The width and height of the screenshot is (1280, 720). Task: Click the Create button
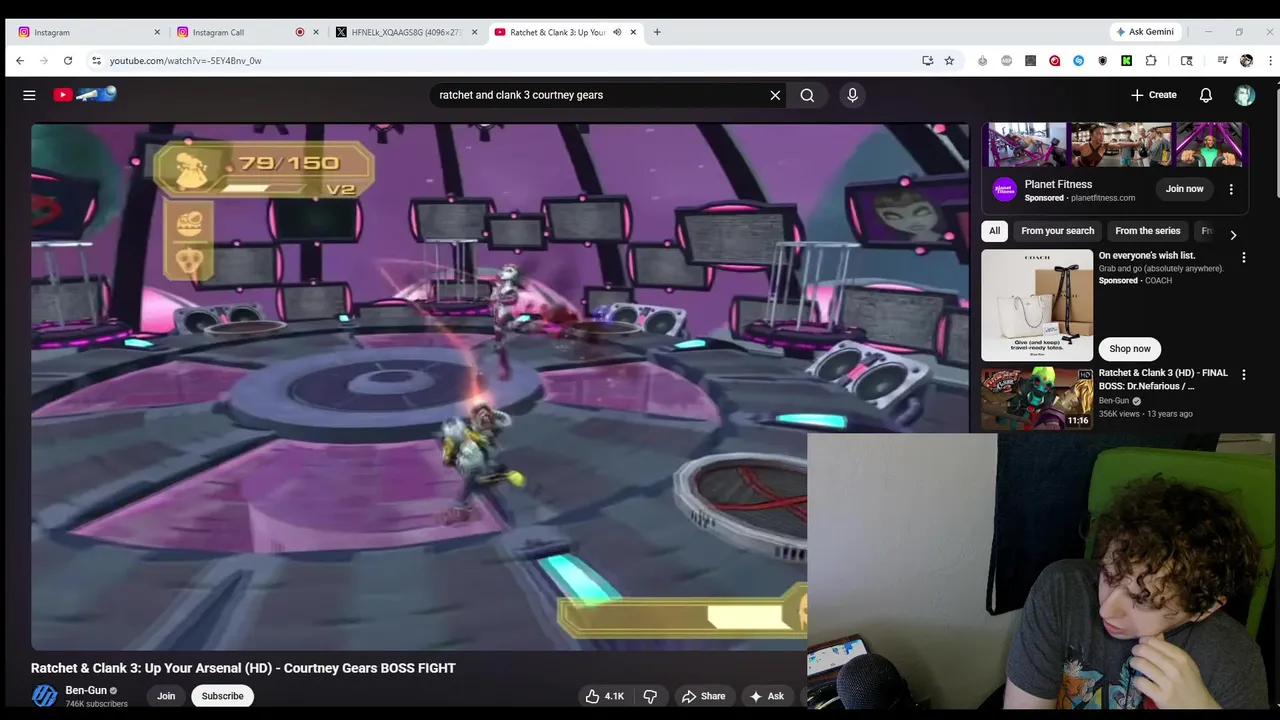pyautogui.click(x=1154, y=95)
